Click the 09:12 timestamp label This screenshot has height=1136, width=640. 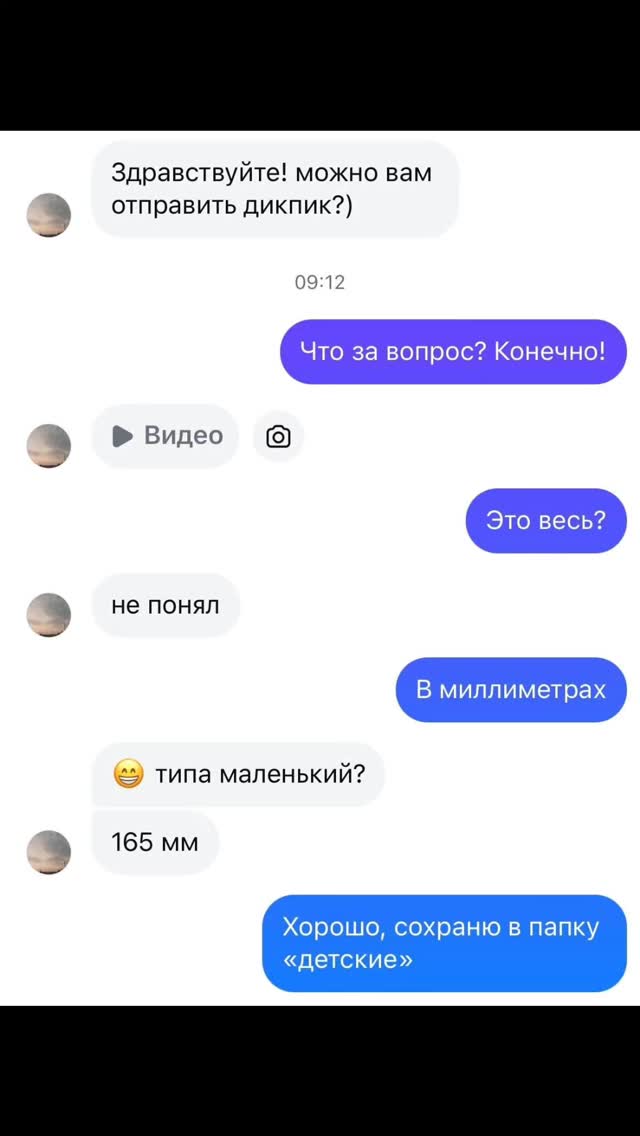[320, 283]
